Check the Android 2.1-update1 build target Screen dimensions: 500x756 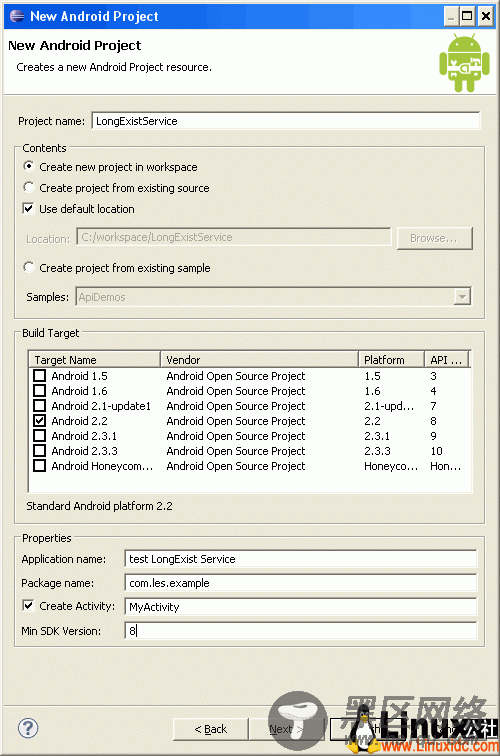coord(40,405)
